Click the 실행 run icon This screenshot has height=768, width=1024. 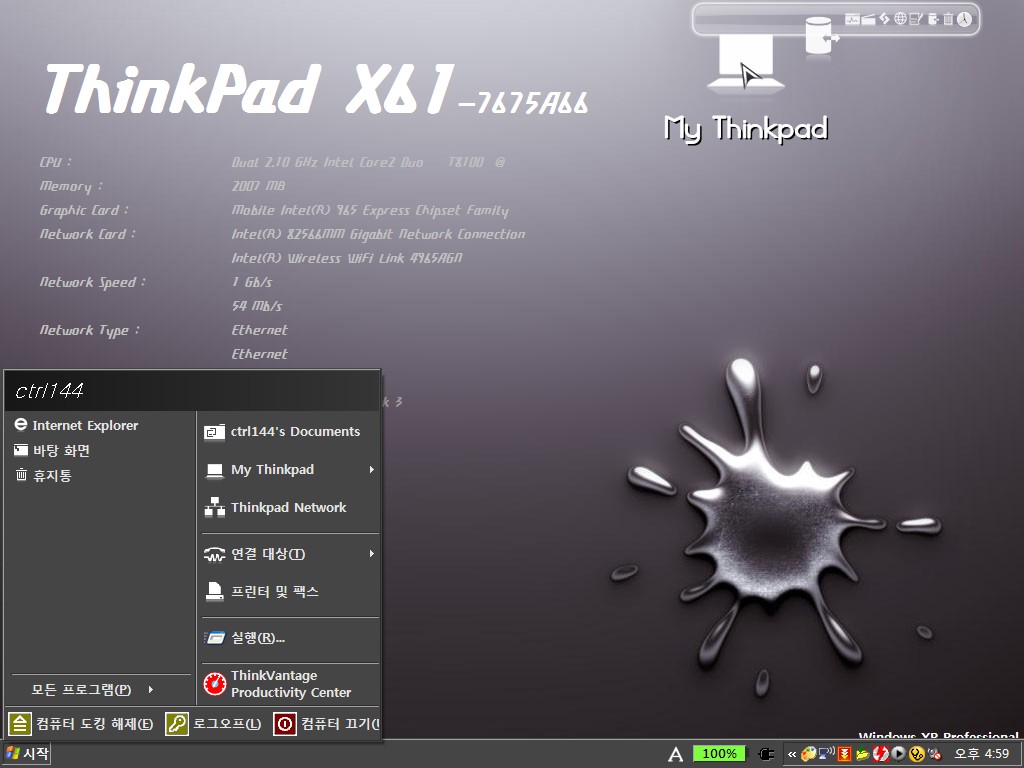click(x=214, y=638)
